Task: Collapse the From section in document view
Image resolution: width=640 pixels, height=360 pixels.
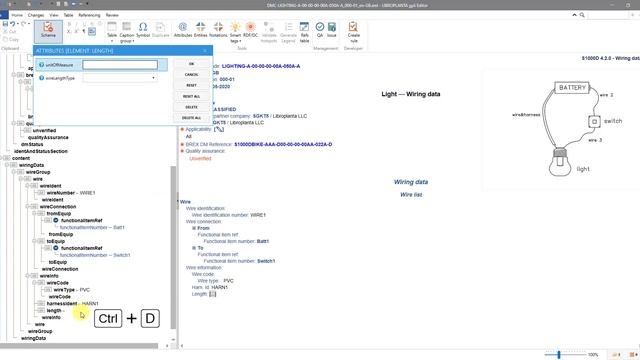Action: tap(194, 228)
